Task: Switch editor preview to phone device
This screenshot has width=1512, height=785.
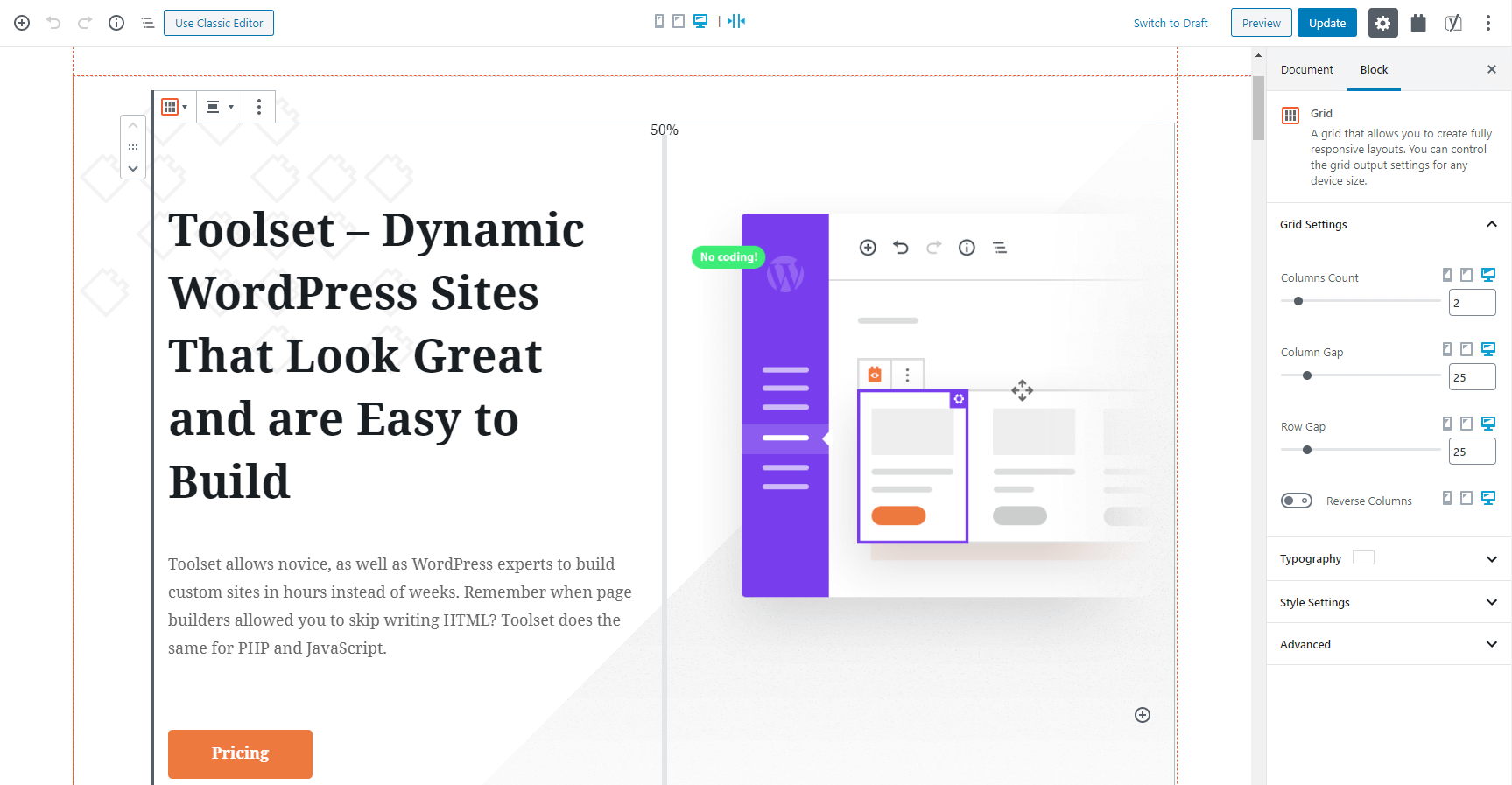Action: click(x=659, y=21)
